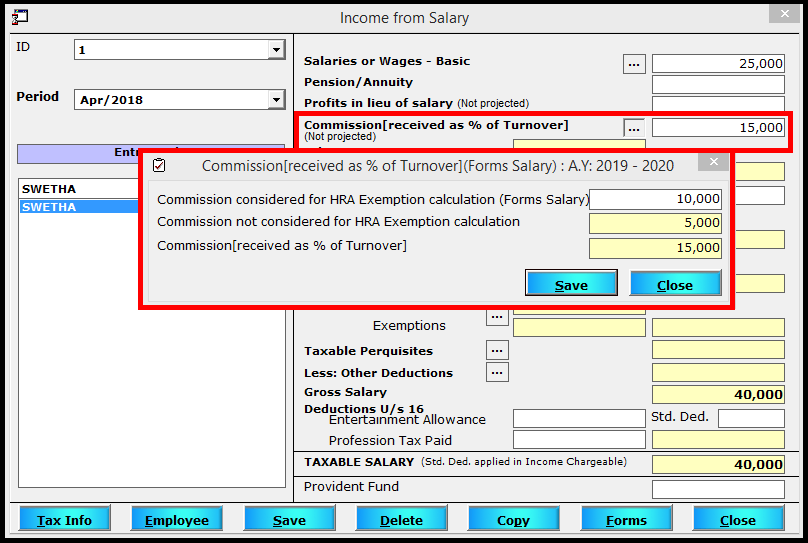Open the Employee screen

(x=177, y=519)
